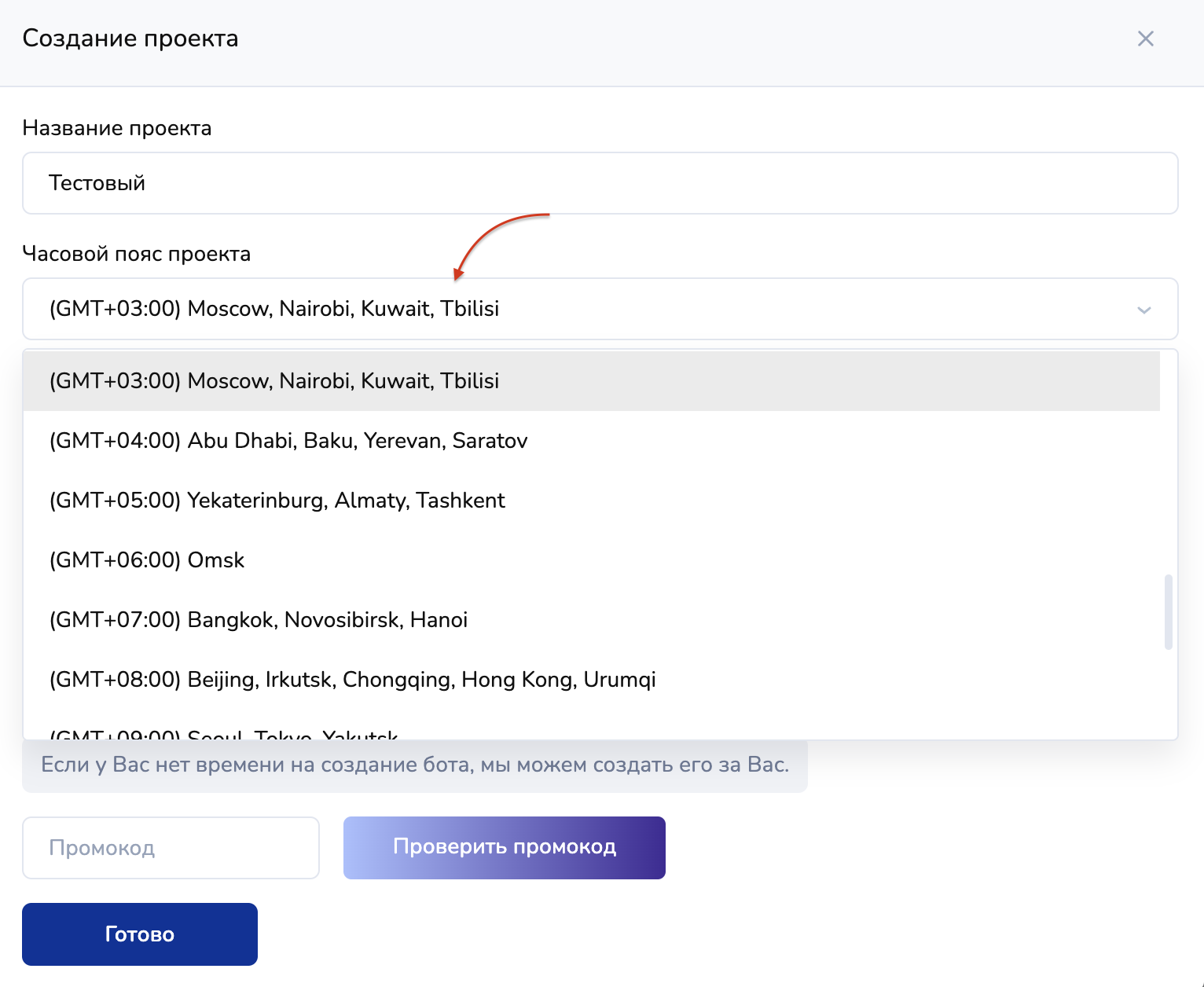
Task: Click the bot creation help notice text
Action: click(x=414, y=765)
